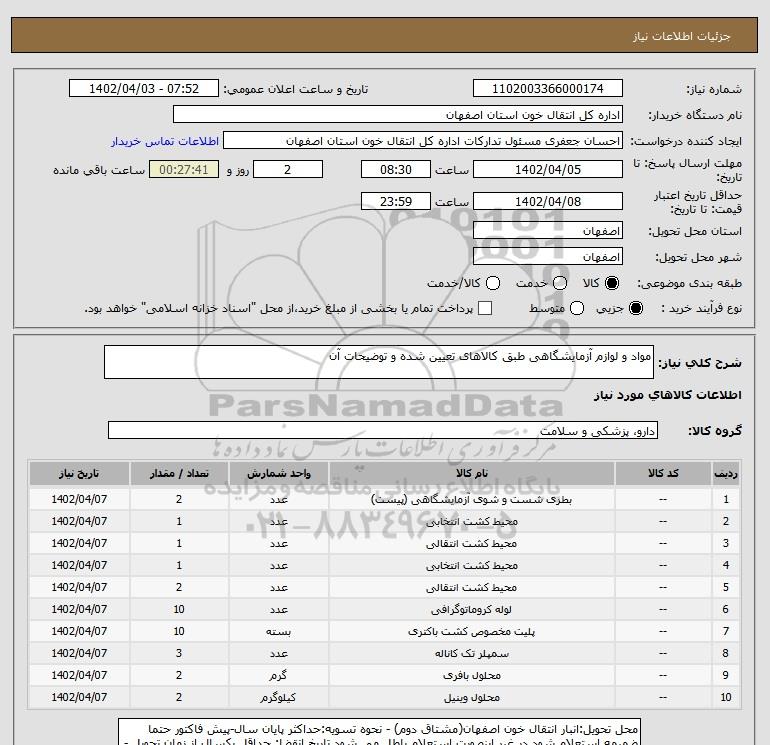Click the واحد شمارش column header

(x=278, y=473)
